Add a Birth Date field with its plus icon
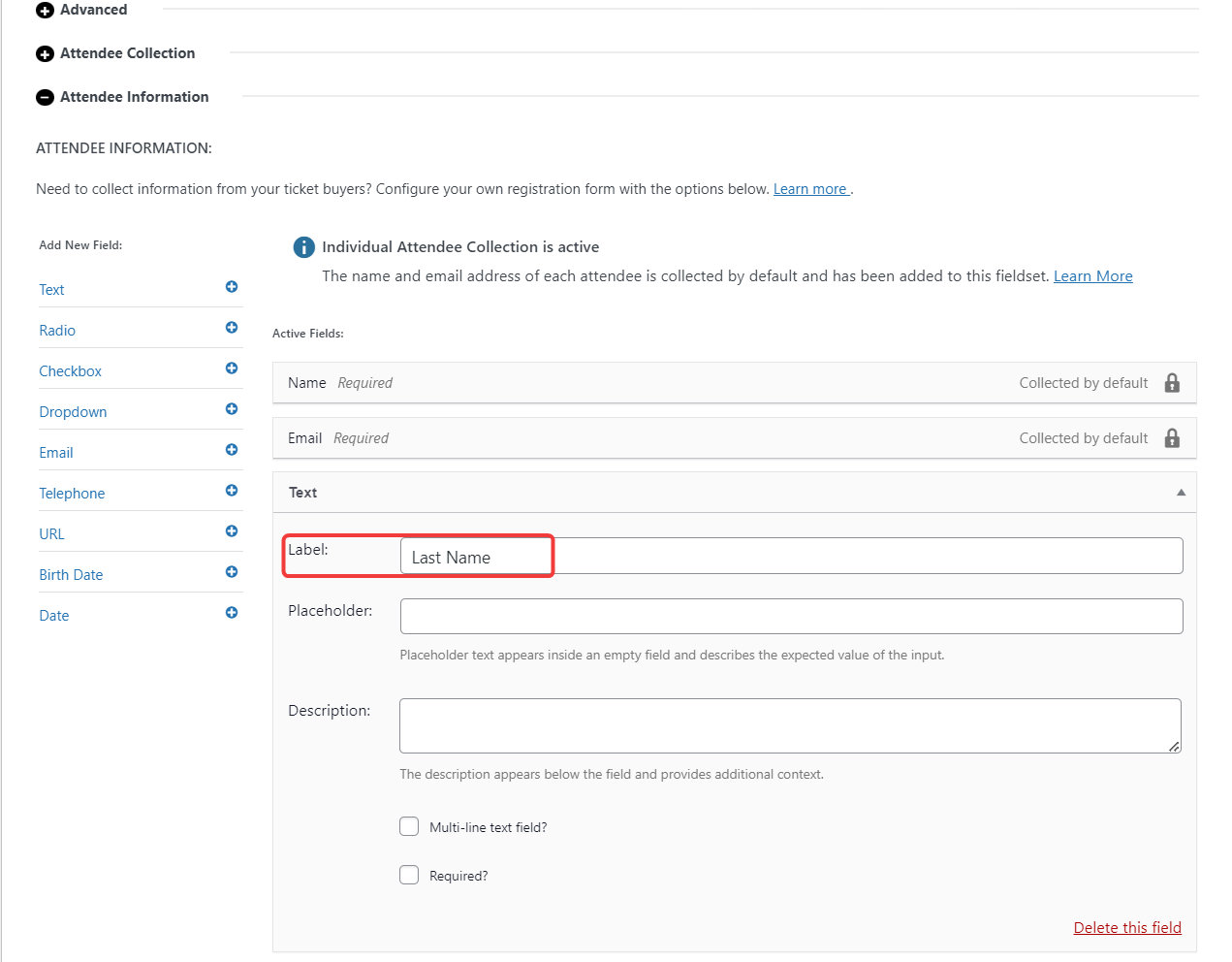1232x962 pixels. [x=231, y=572]
